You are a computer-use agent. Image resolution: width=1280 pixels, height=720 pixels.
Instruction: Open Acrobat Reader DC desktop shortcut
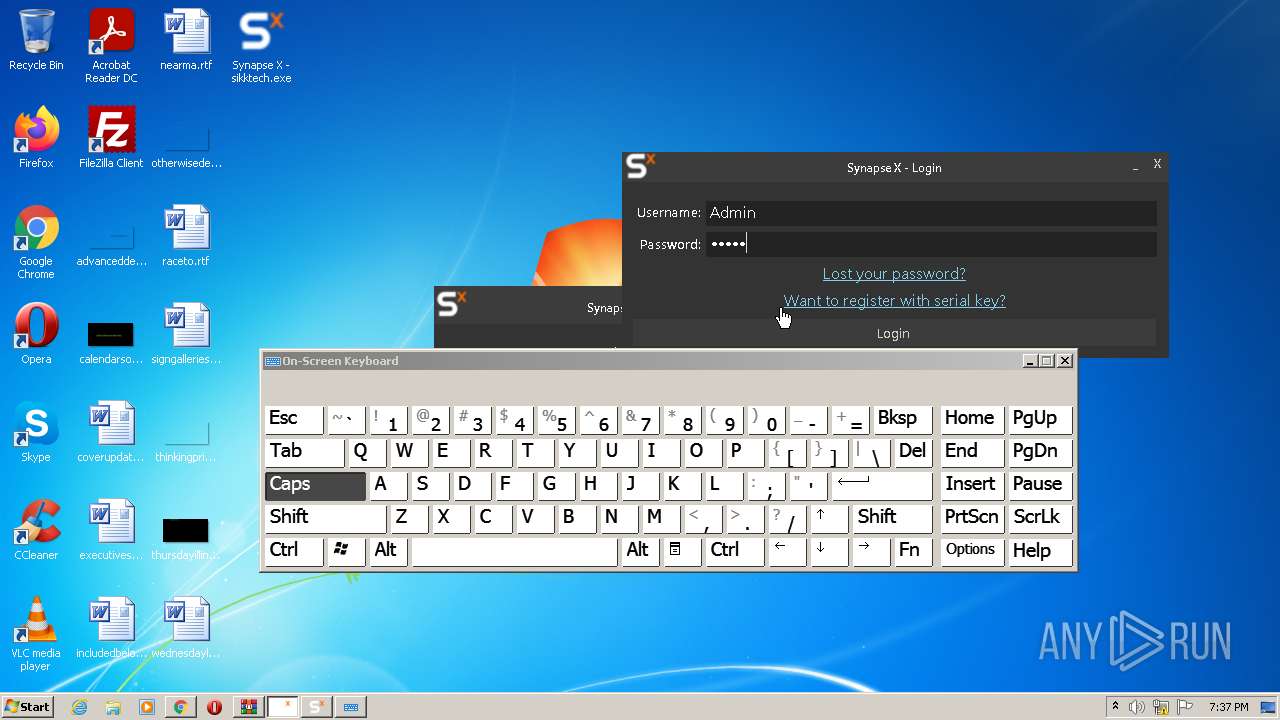click(111, 46)
